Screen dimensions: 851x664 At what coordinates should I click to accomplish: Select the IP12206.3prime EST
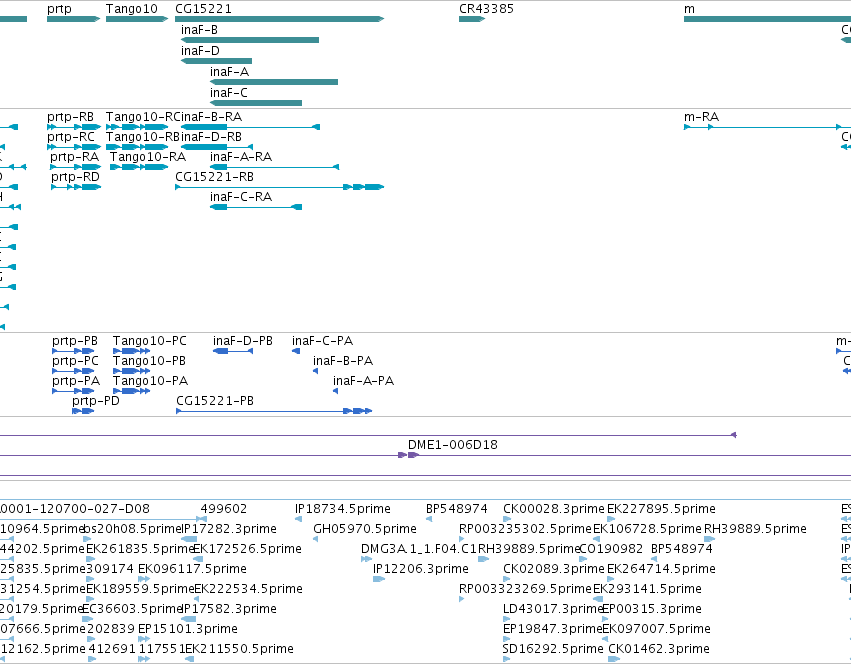coord(421,568)
